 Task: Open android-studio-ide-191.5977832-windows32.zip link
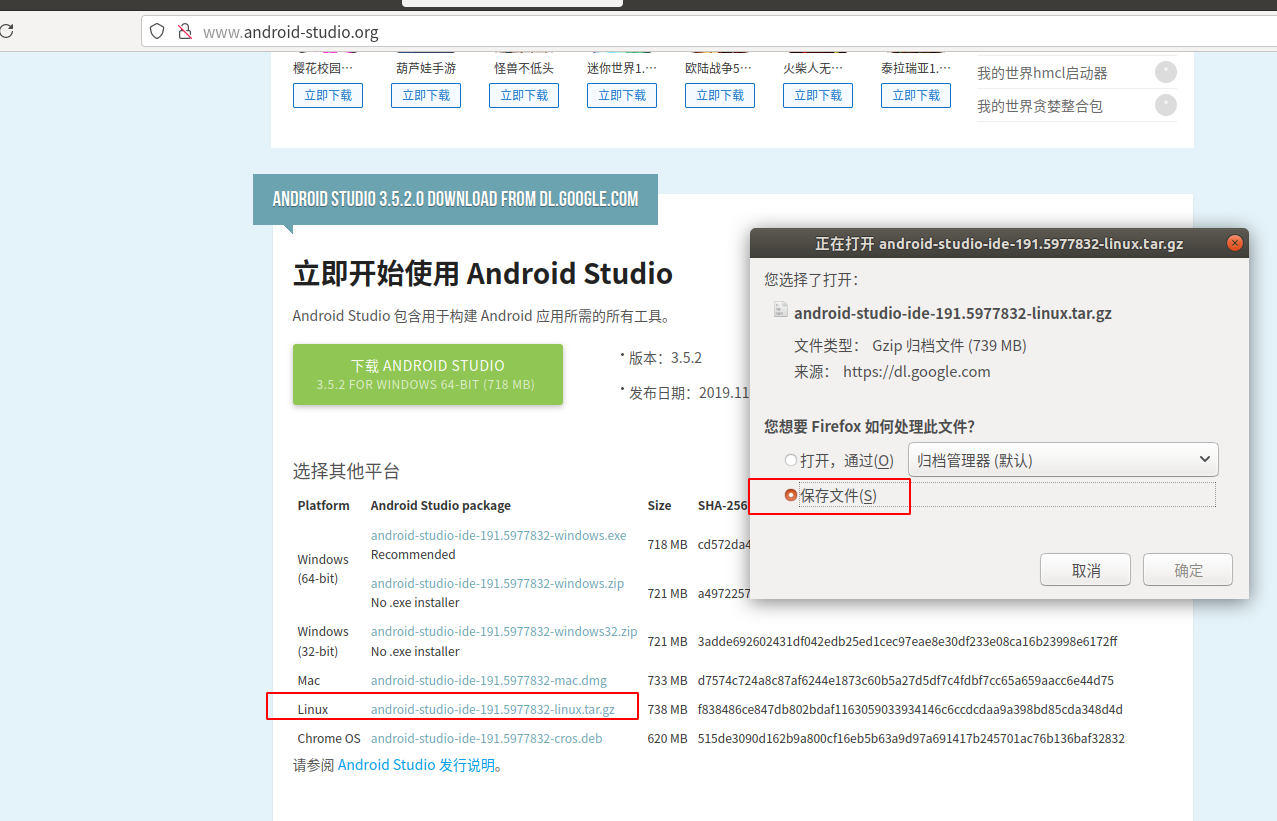(504, 631)
